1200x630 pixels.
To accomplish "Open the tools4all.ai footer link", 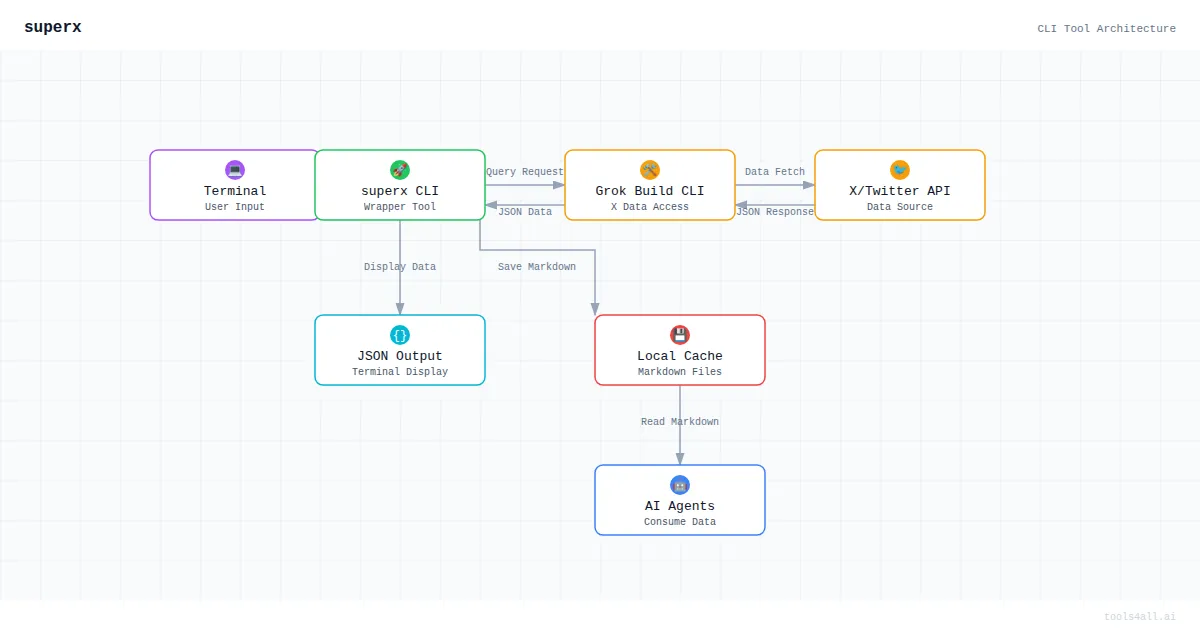I will click(1140, 617).
